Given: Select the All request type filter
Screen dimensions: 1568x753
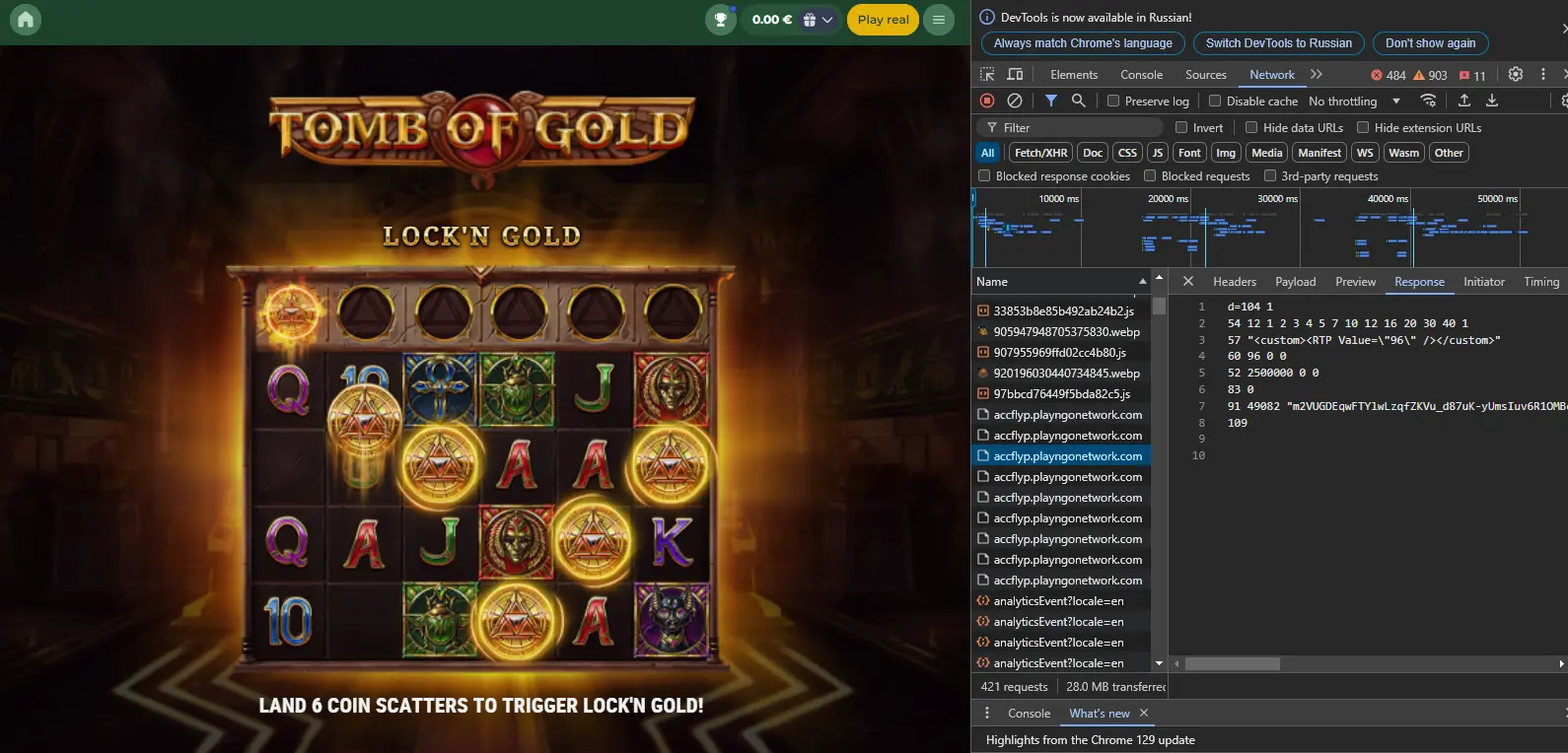Looking at the screenshot, I should point(987,153).
